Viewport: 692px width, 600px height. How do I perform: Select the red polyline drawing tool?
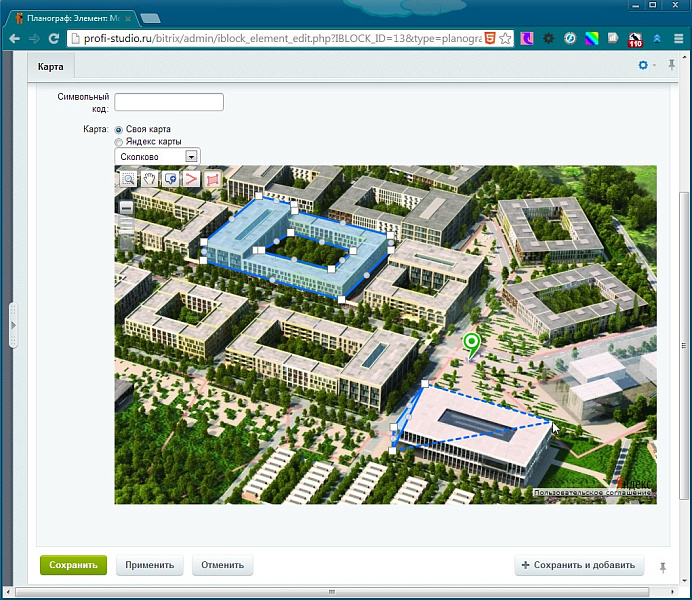click(191, 178)
